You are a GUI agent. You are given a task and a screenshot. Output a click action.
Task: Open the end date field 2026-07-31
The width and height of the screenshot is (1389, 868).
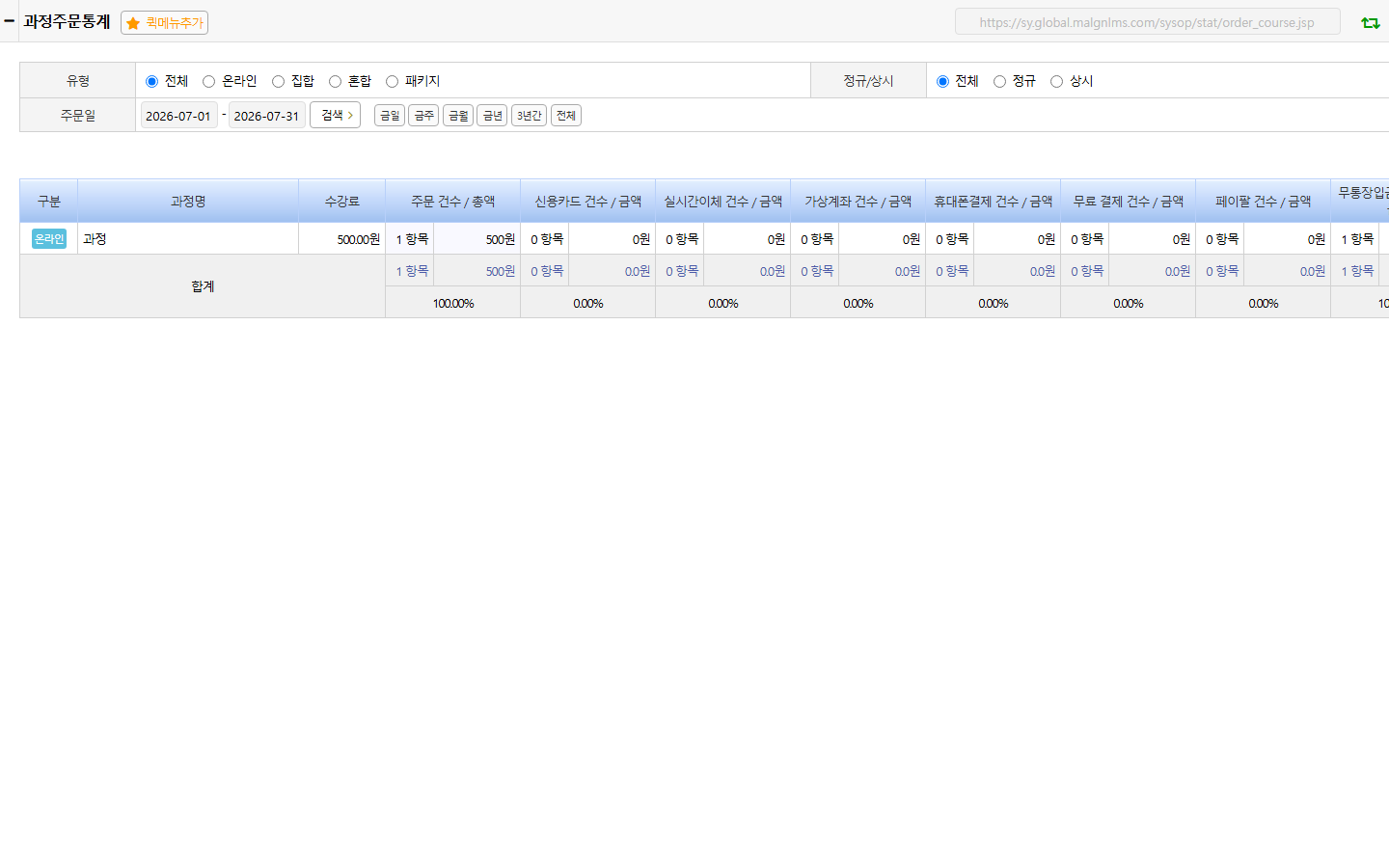point(267,116)
